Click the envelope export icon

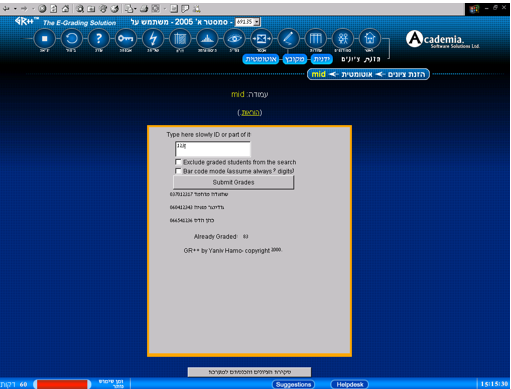tap(261, 39)
